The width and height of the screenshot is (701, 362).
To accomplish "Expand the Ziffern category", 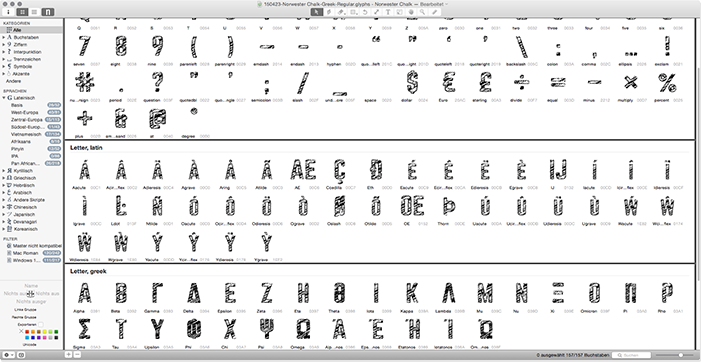I will [4, 45].
